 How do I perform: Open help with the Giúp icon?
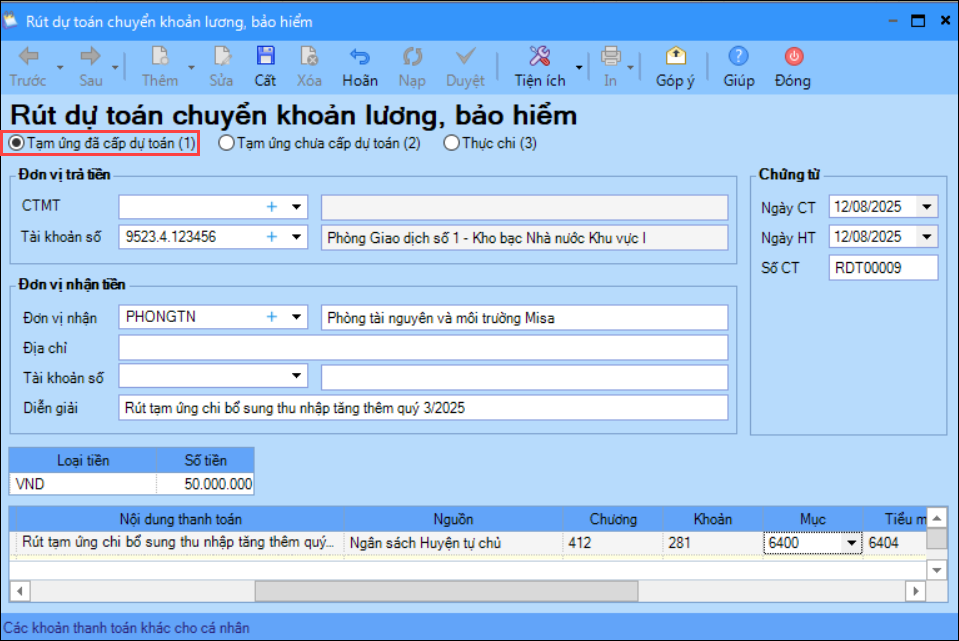[x=738, y=56]
